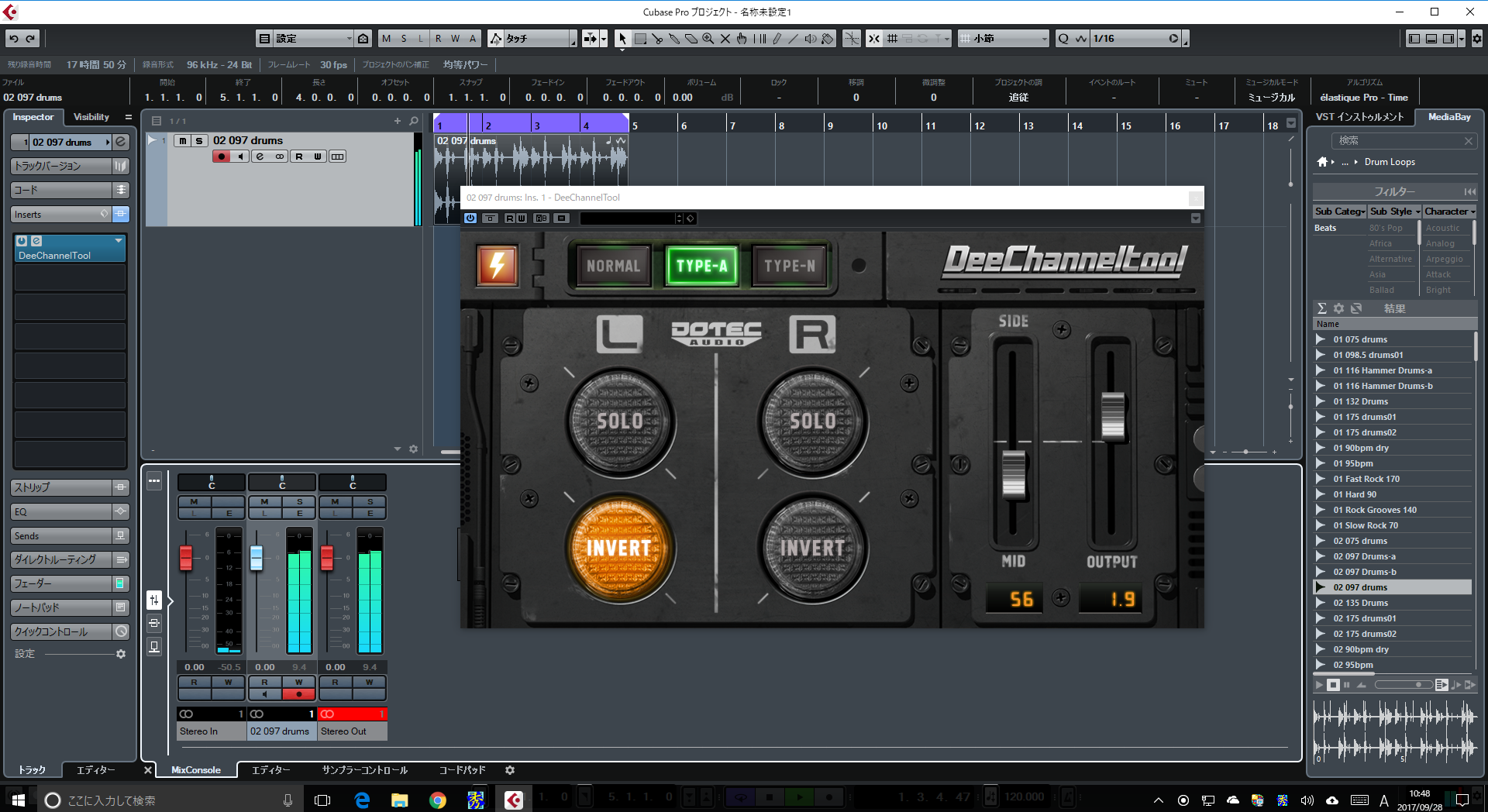Expand the EQ section in Inspector
This screenshot has width=1488, height=812.
[x=61, y=511]
